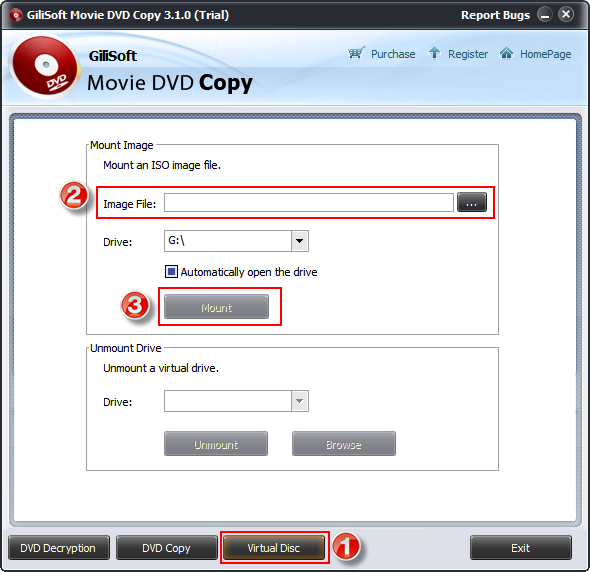Switch to the DVD Copy tab
The image size is (590, 572).
coord(167,548)
